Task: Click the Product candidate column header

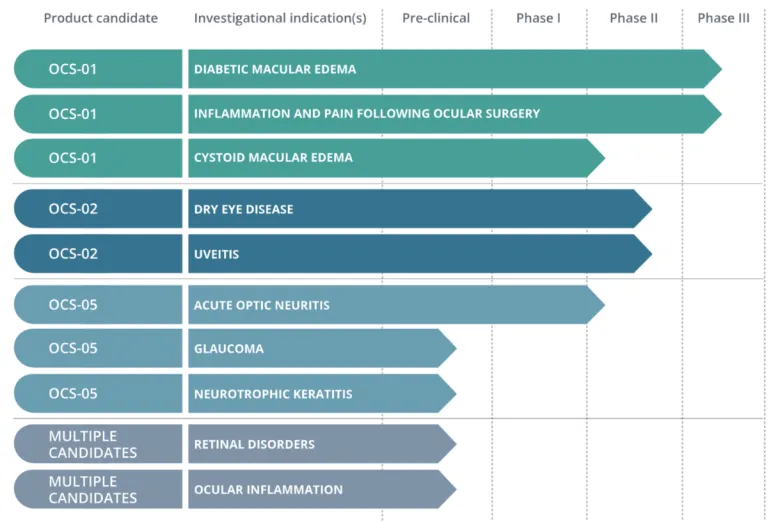Action: pos(100,18)
